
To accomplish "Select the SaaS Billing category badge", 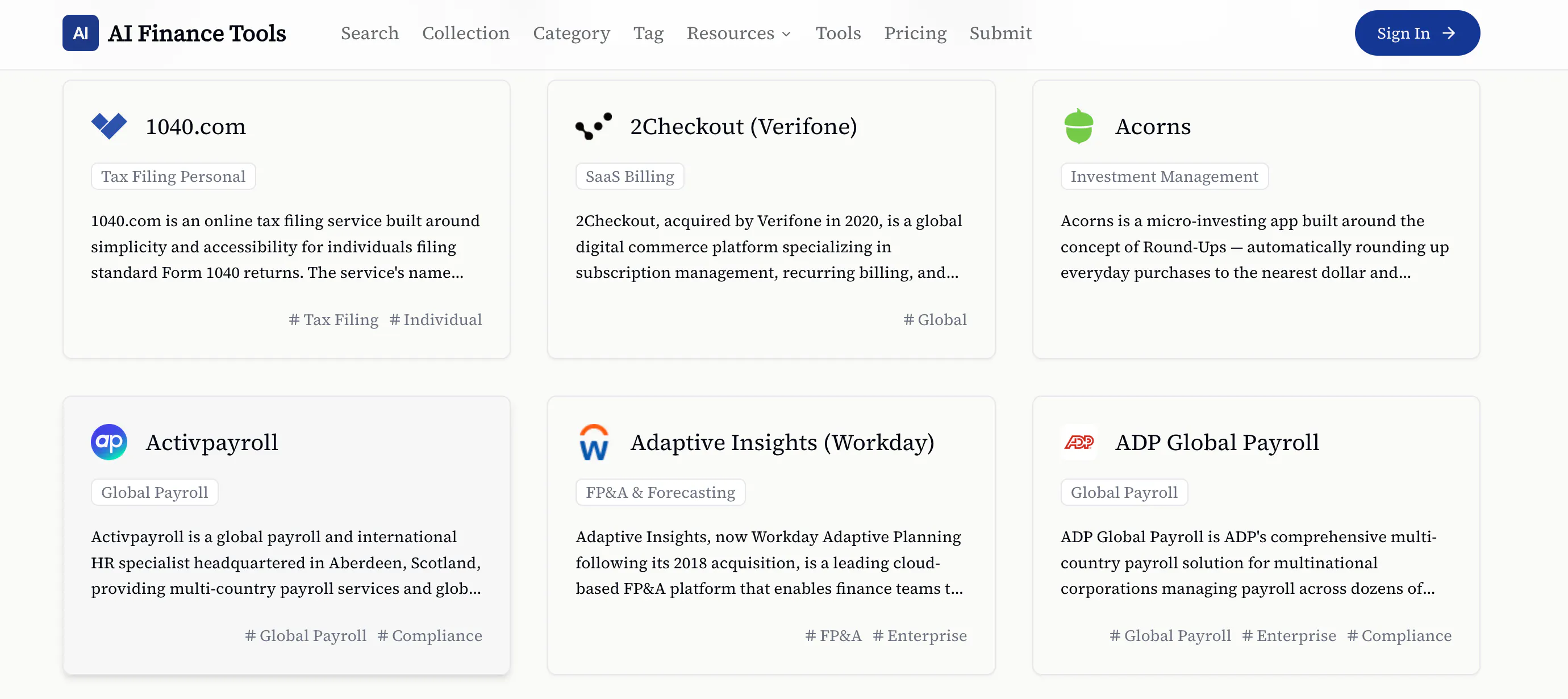I will (629, 177).
